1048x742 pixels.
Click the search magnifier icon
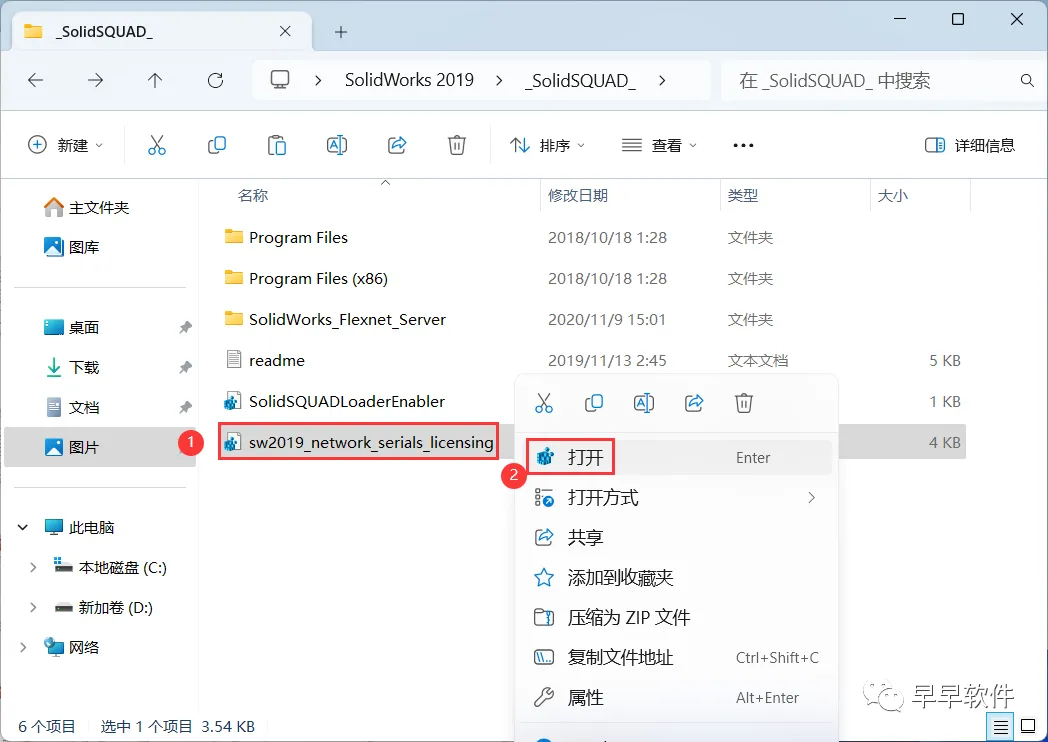tap(1027, 81)
